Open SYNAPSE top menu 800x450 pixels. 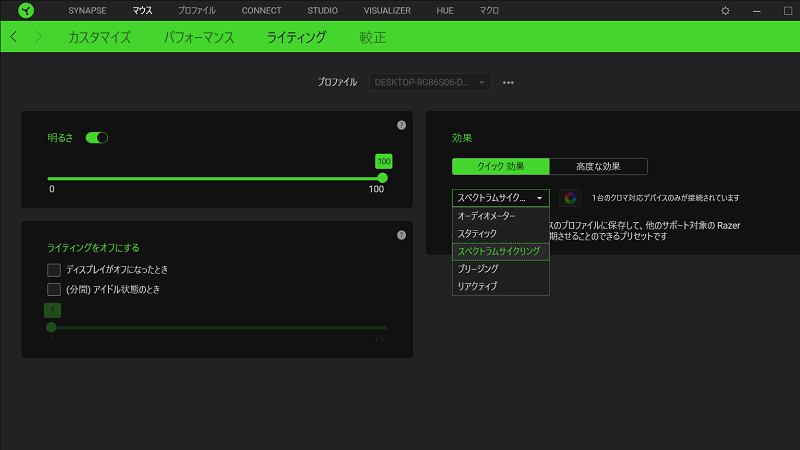[x=87, y=11]
